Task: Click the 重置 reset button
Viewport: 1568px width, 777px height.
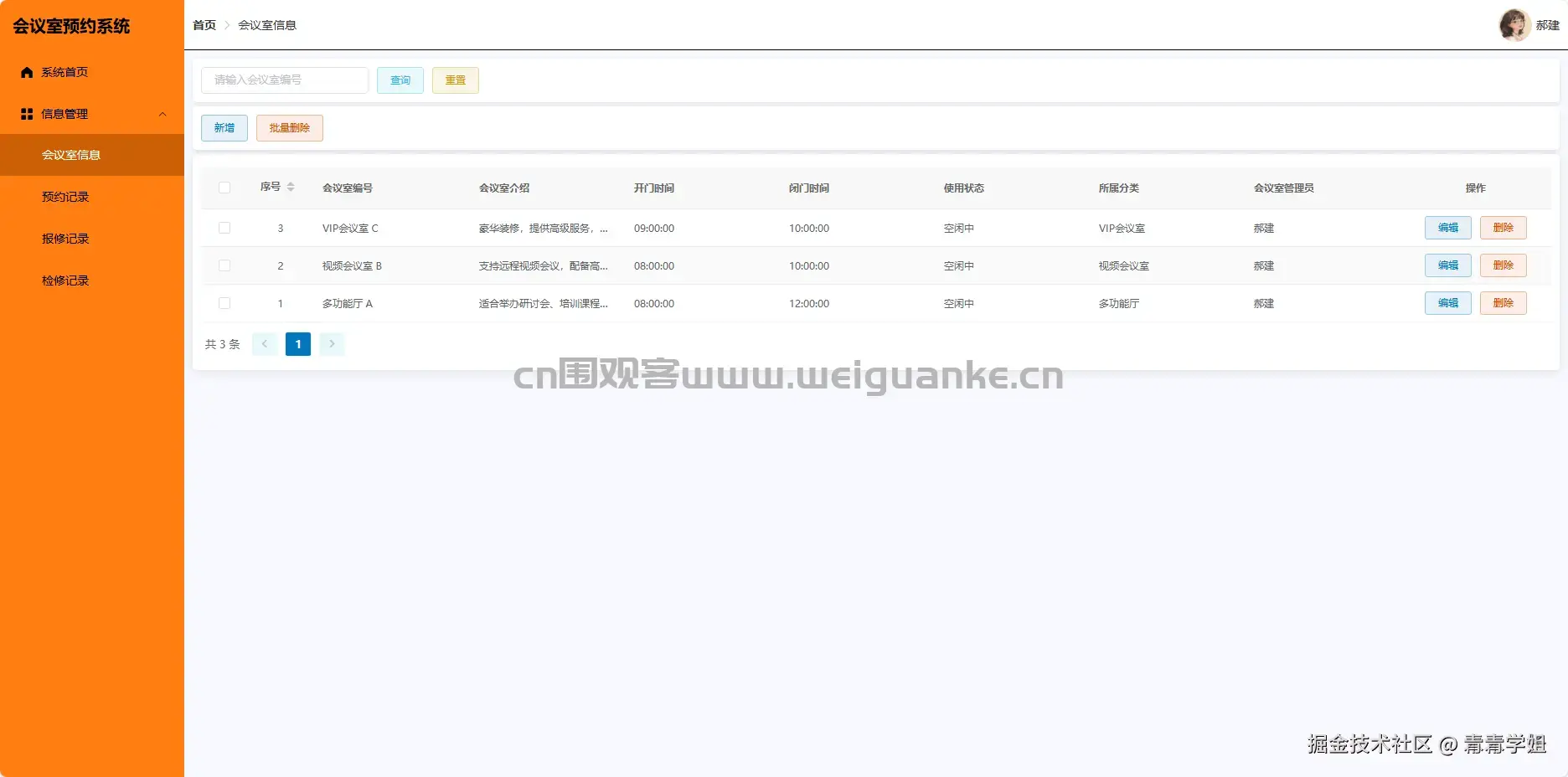Action: (456, 80)
